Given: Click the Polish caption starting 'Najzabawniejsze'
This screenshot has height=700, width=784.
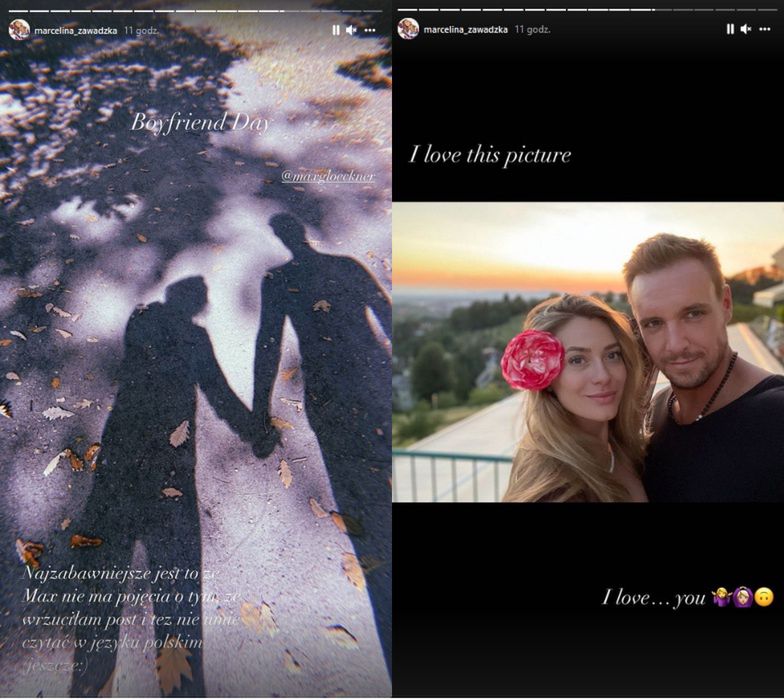Looking at the screenshot, I should pyautogui.click(x=131, y=620).
